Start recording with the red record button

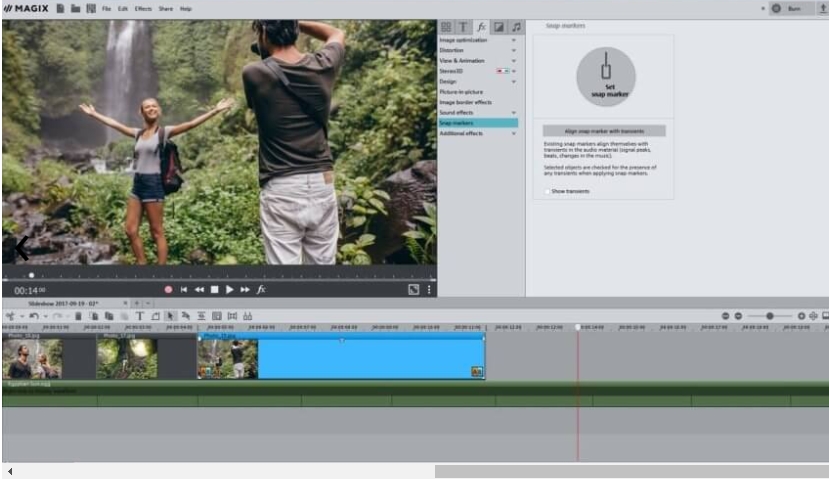coord(168,290)
